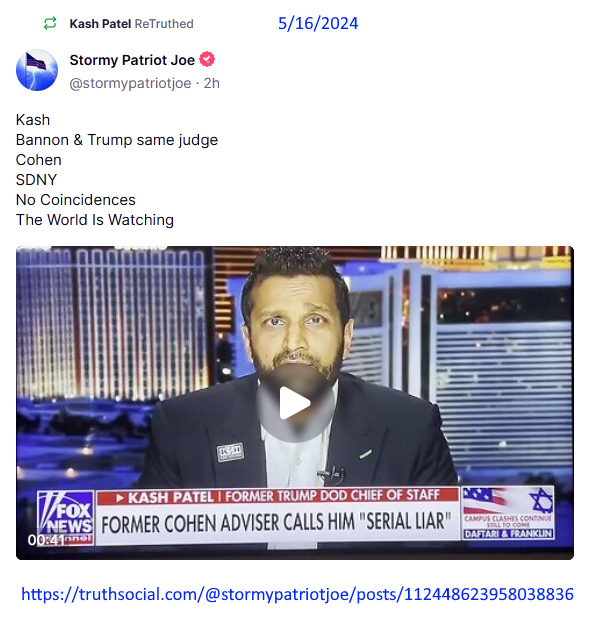Click the 'Bannon & Trump same judge' line
Image resolution: width=590 pixels, height=623 pixels.
tap(117, 140)
